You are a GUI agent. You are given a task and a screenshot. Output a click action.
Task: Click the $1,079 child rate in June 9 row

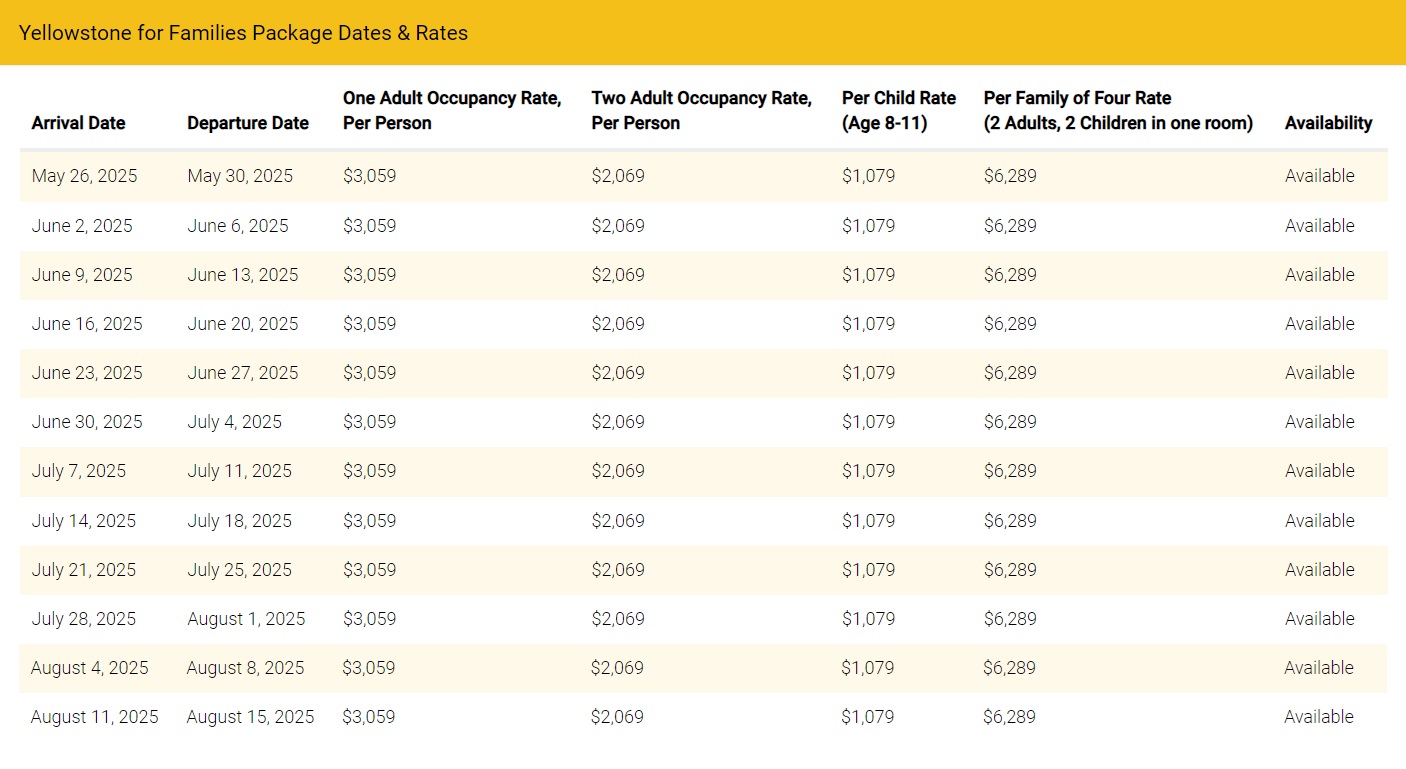point(869,275)
